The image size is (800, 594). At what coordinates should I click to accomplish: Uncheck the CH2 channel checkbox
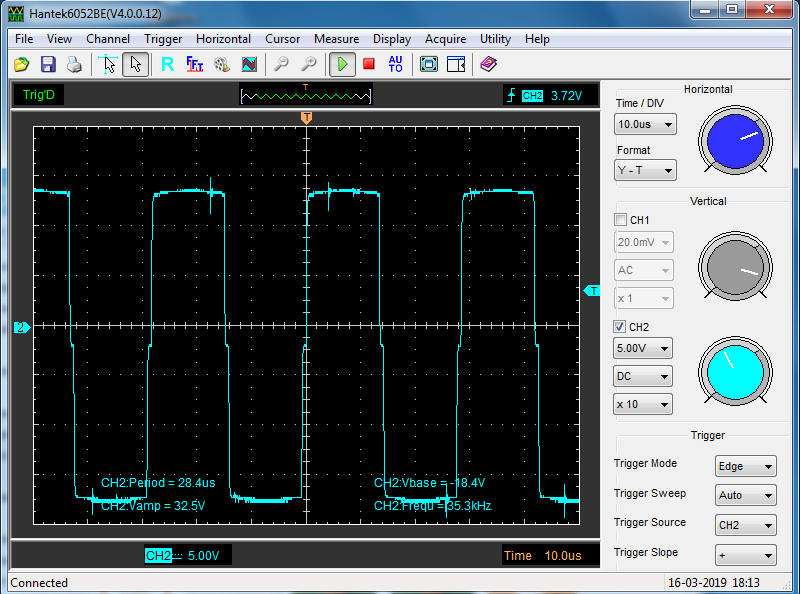[x=619, y=327]
